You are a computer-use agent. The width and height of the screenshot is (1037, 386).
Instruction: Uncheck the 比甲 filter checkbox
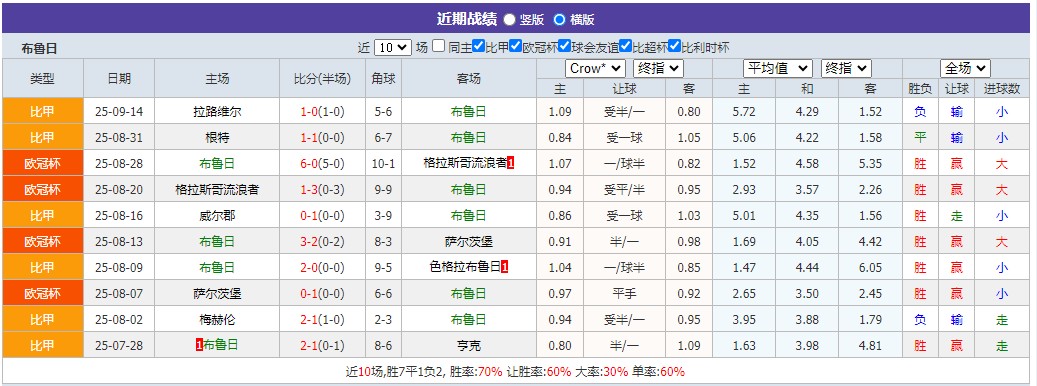(x=479, y=46)
